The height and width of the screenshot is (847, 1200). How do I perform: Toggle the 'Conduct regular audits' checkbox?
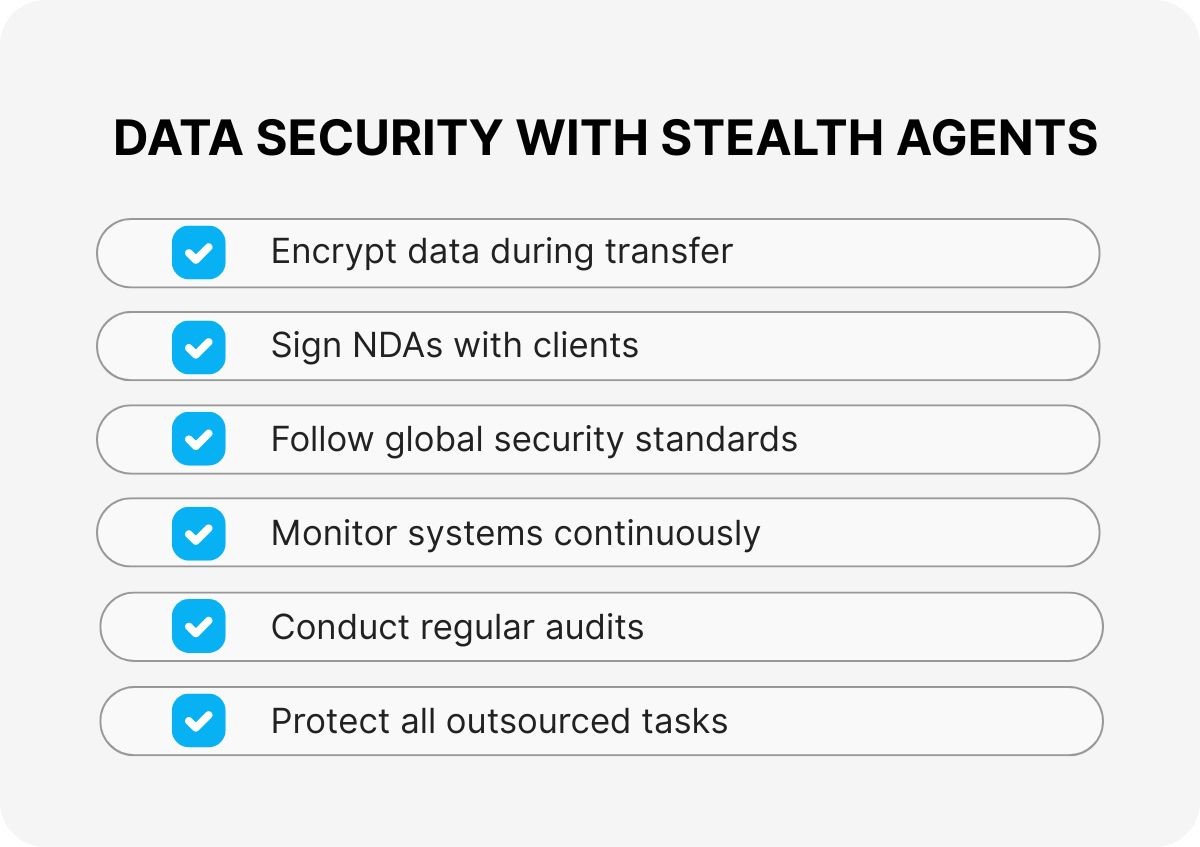[x=199, y=627]
